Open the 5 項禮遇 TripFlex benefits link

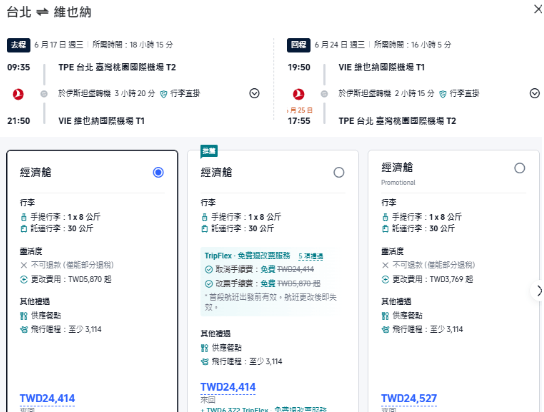[x=311, y=256]
